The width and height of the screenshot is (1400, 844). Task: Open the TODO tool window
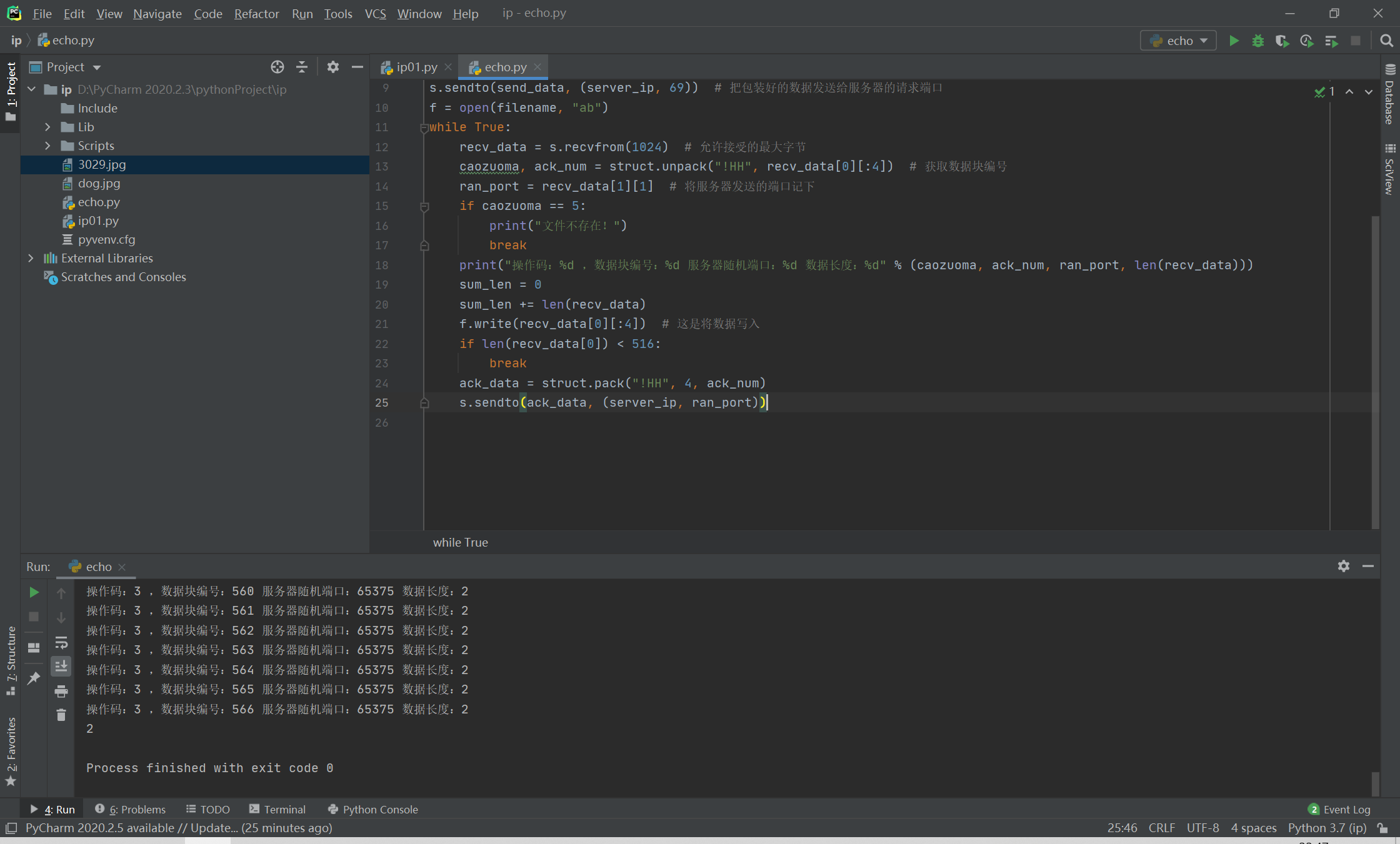[x=208, y=809]
